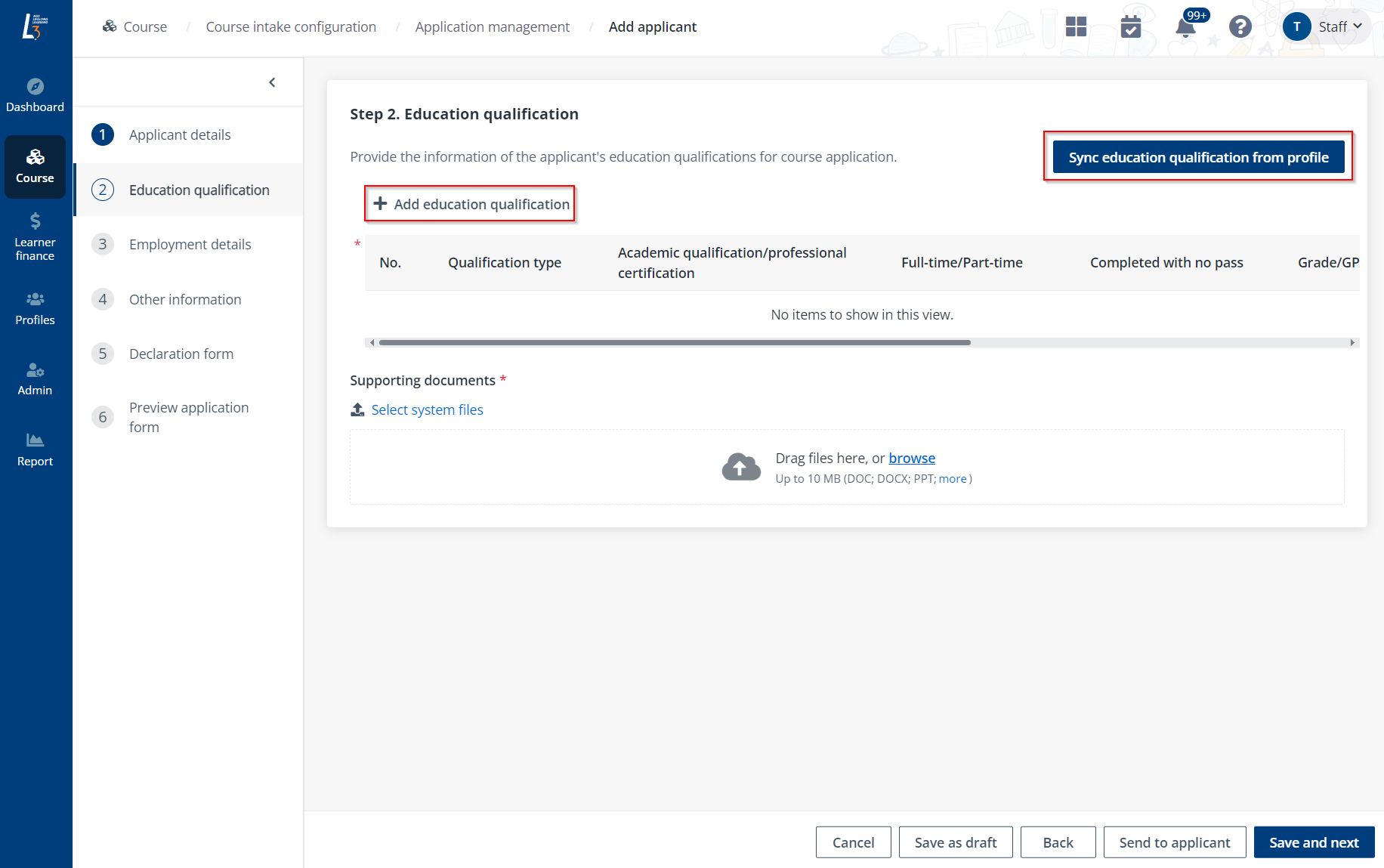Screen dimensions: 1384x868
Task: Click Application management breadcrumb
Action: [492, 27]
